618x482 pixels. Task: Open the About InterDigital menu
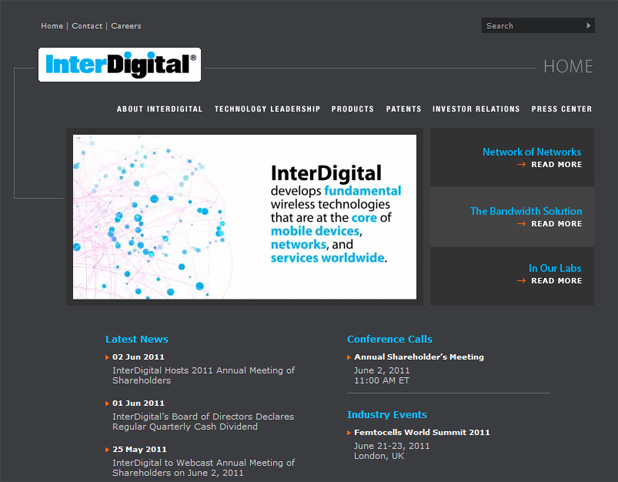(x=159, y=109)
